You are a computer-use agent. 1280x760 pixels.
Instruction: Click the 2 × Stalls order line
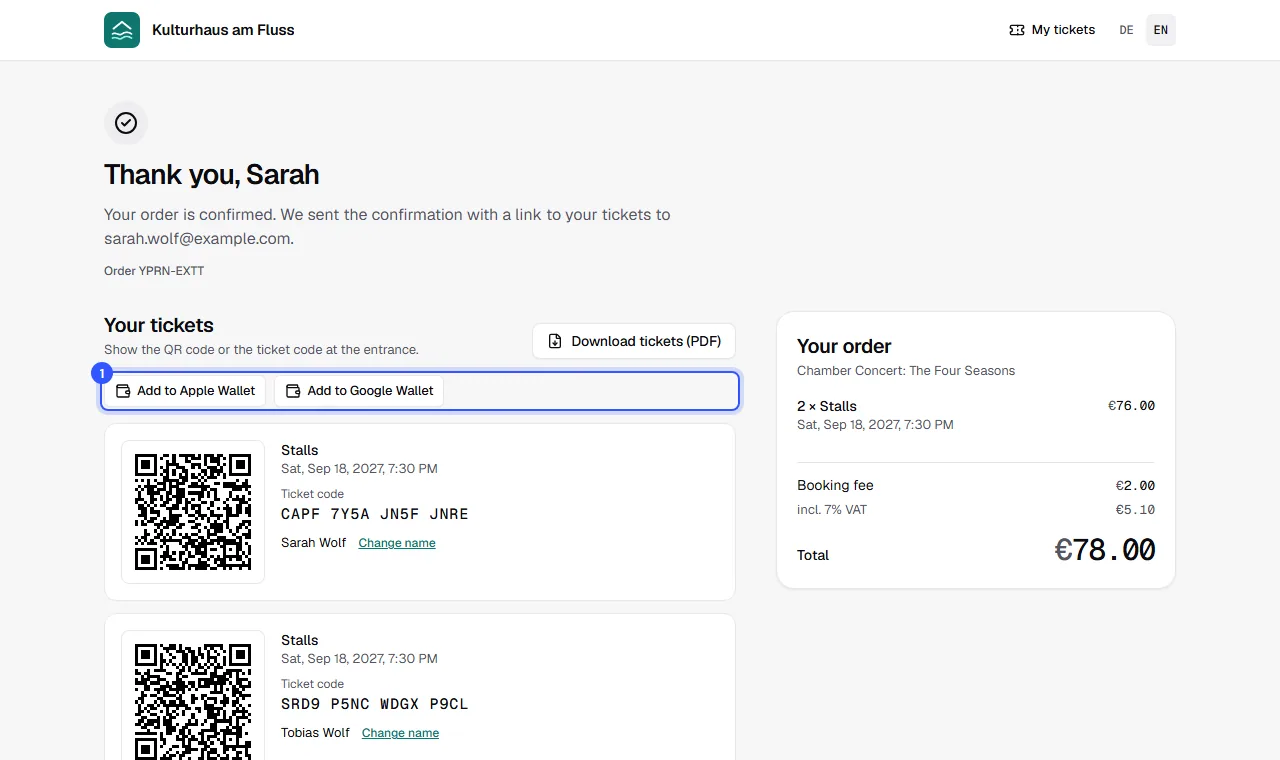[976, 415]
